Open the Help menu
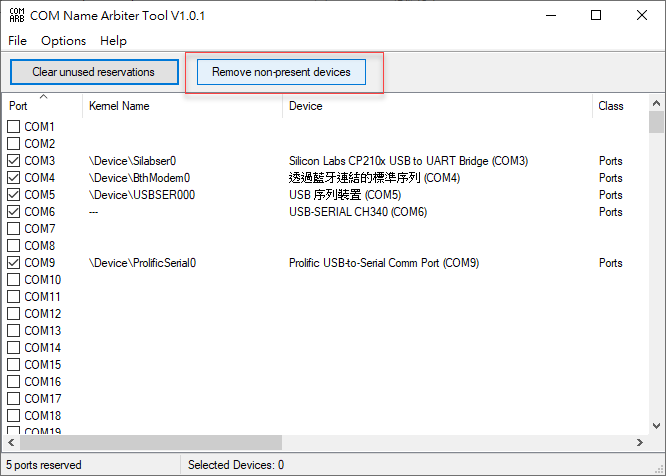 click(113, 41)
